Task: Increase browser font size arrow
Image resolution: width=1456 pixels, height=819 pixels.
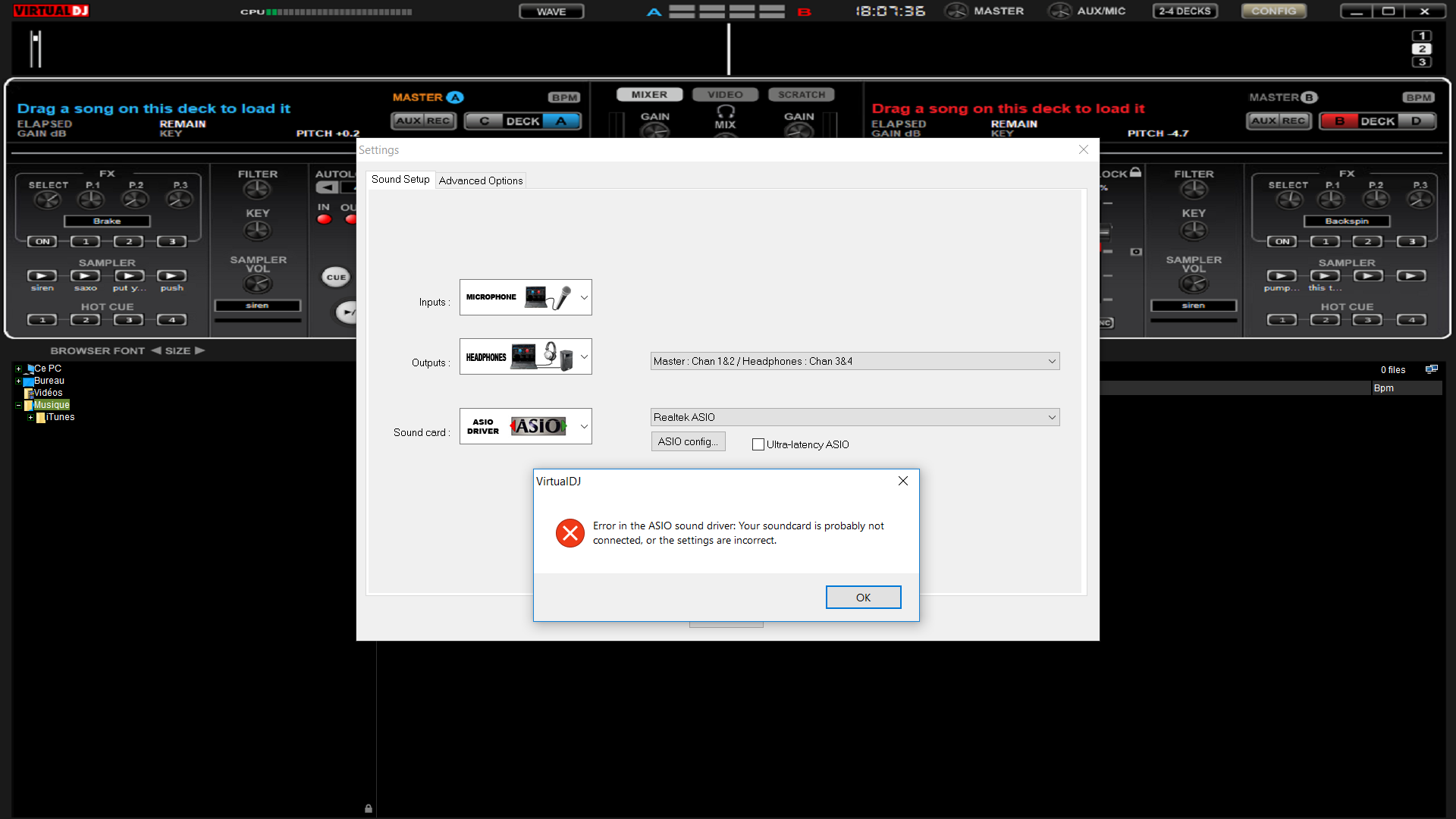Action: [200, 350]
